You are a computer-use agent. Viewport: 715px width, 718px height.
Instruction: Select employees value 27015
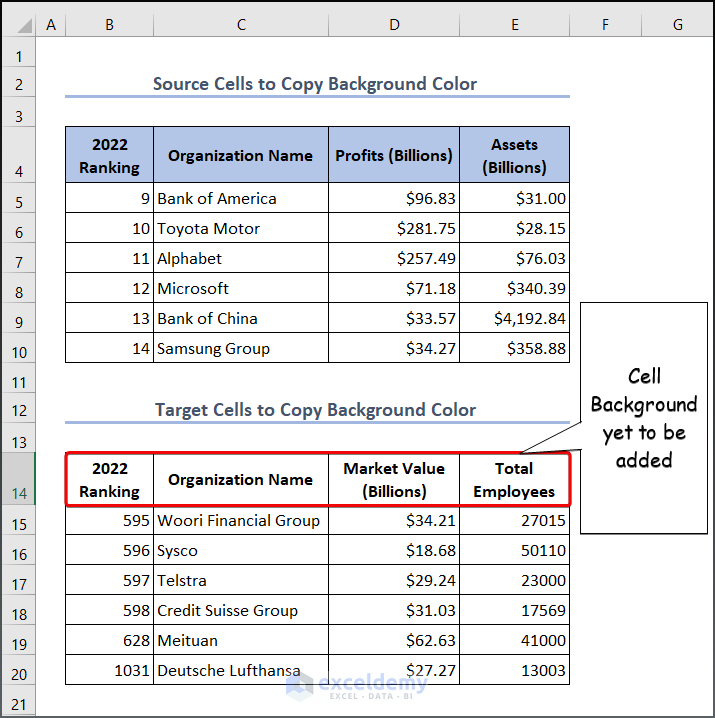(514, 520)
